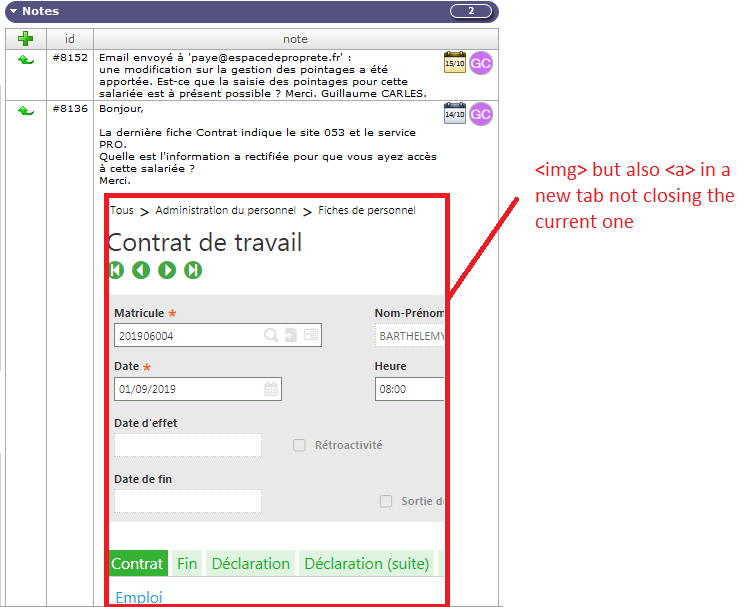
Task: Reply to note #8152 green arrow
Action: (x=26, y=60)
